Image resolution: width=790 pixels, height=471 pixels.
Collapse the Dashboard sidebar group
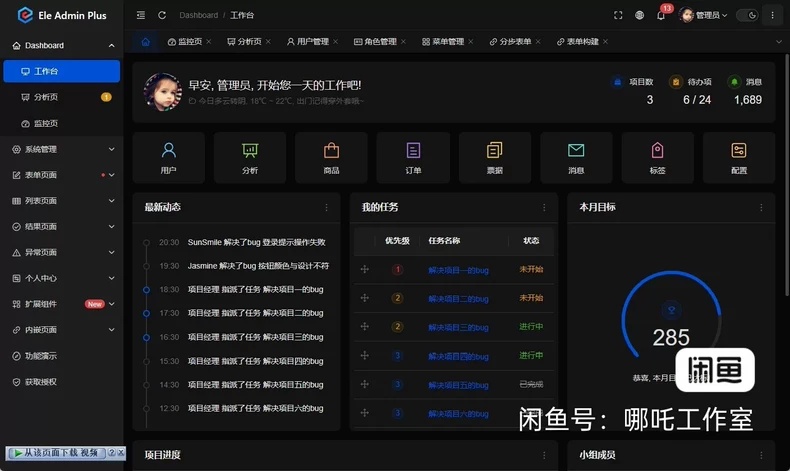click(62, 45)
